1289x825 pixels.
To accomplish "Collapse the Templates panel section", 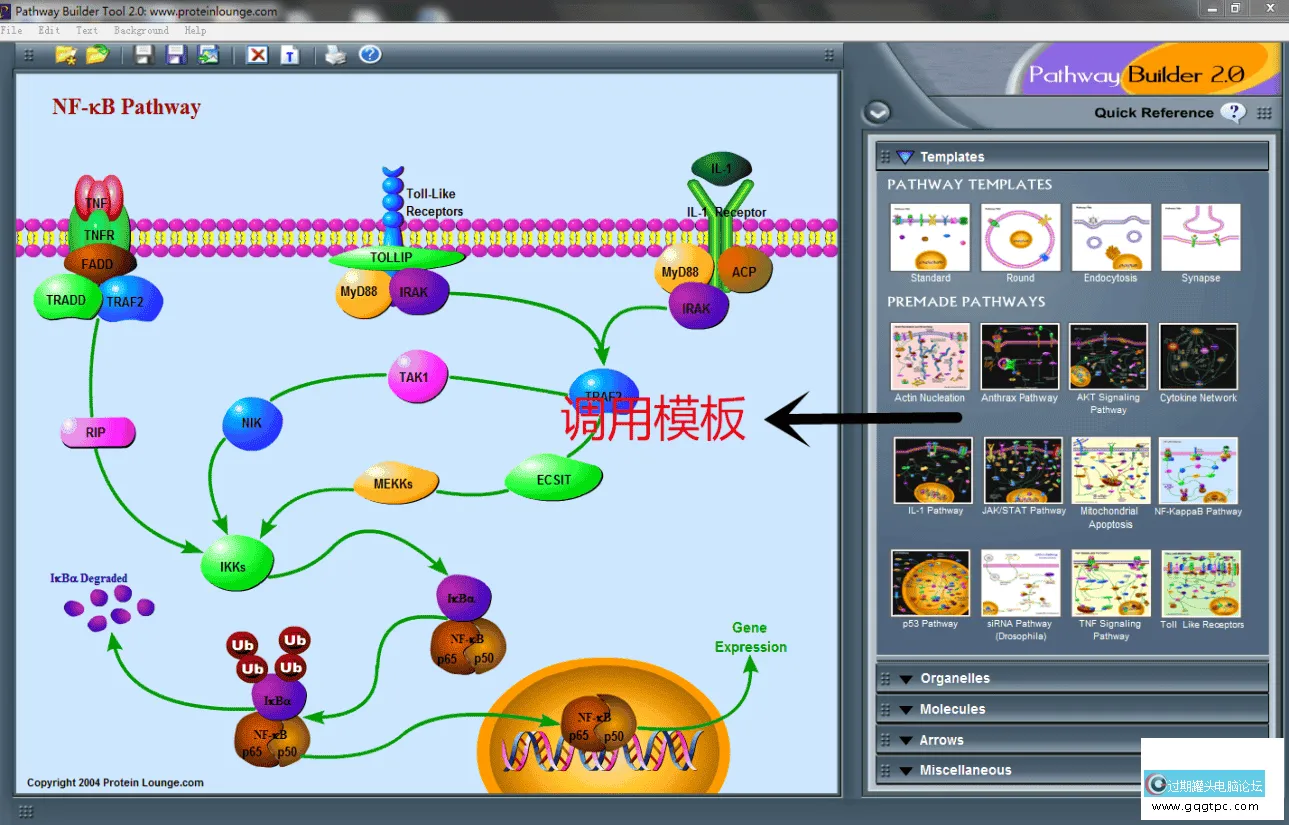I will pos(905,157).
